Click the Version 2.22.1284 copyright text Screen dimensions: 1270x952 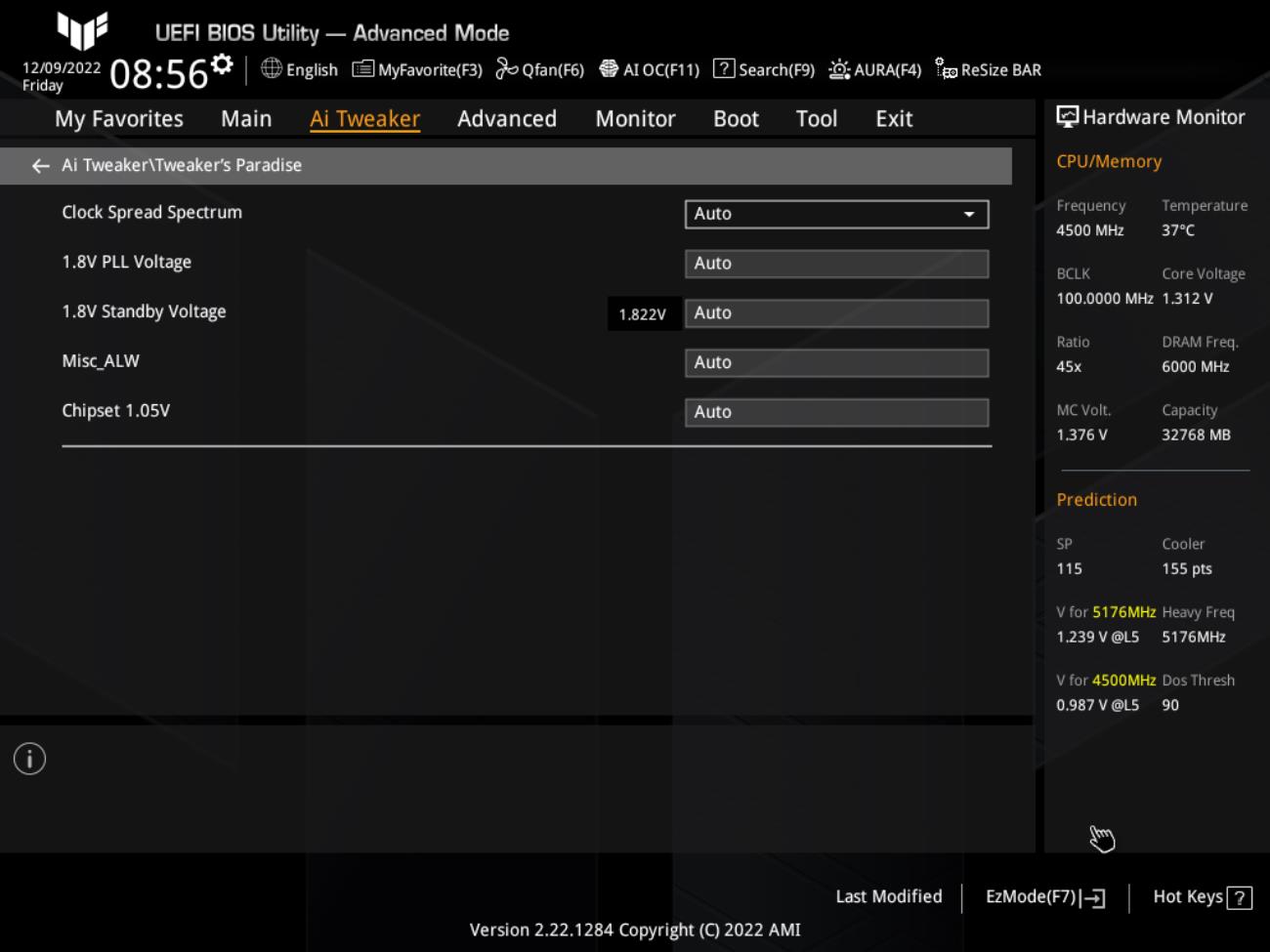coord(635,930)
